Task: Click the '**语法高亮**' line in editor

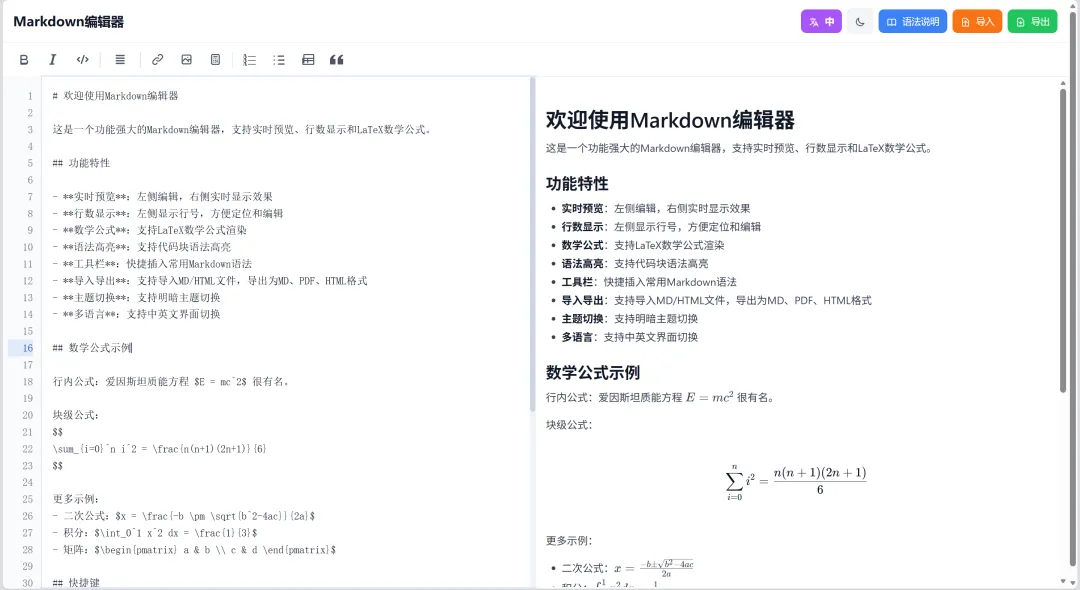Action: [x=142, y=247]
